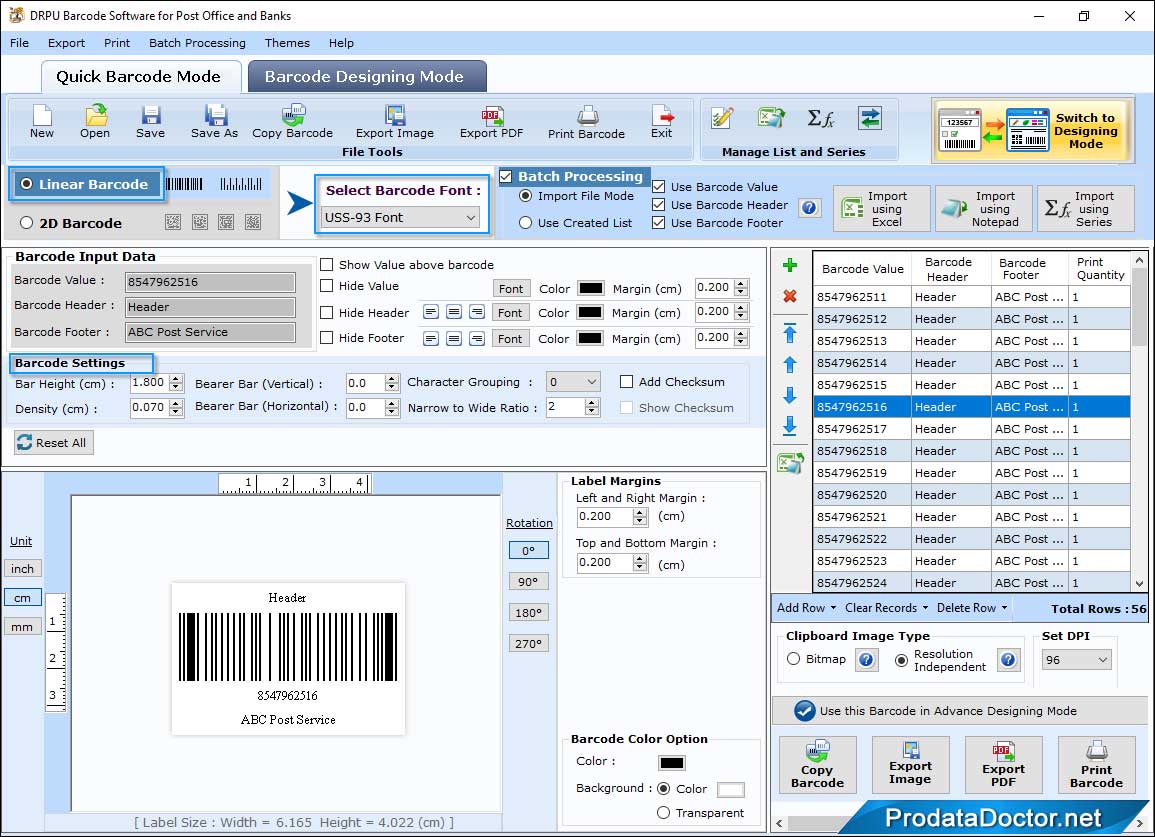Select Transparent background option
1155x837 pixels.
(663, 813)
